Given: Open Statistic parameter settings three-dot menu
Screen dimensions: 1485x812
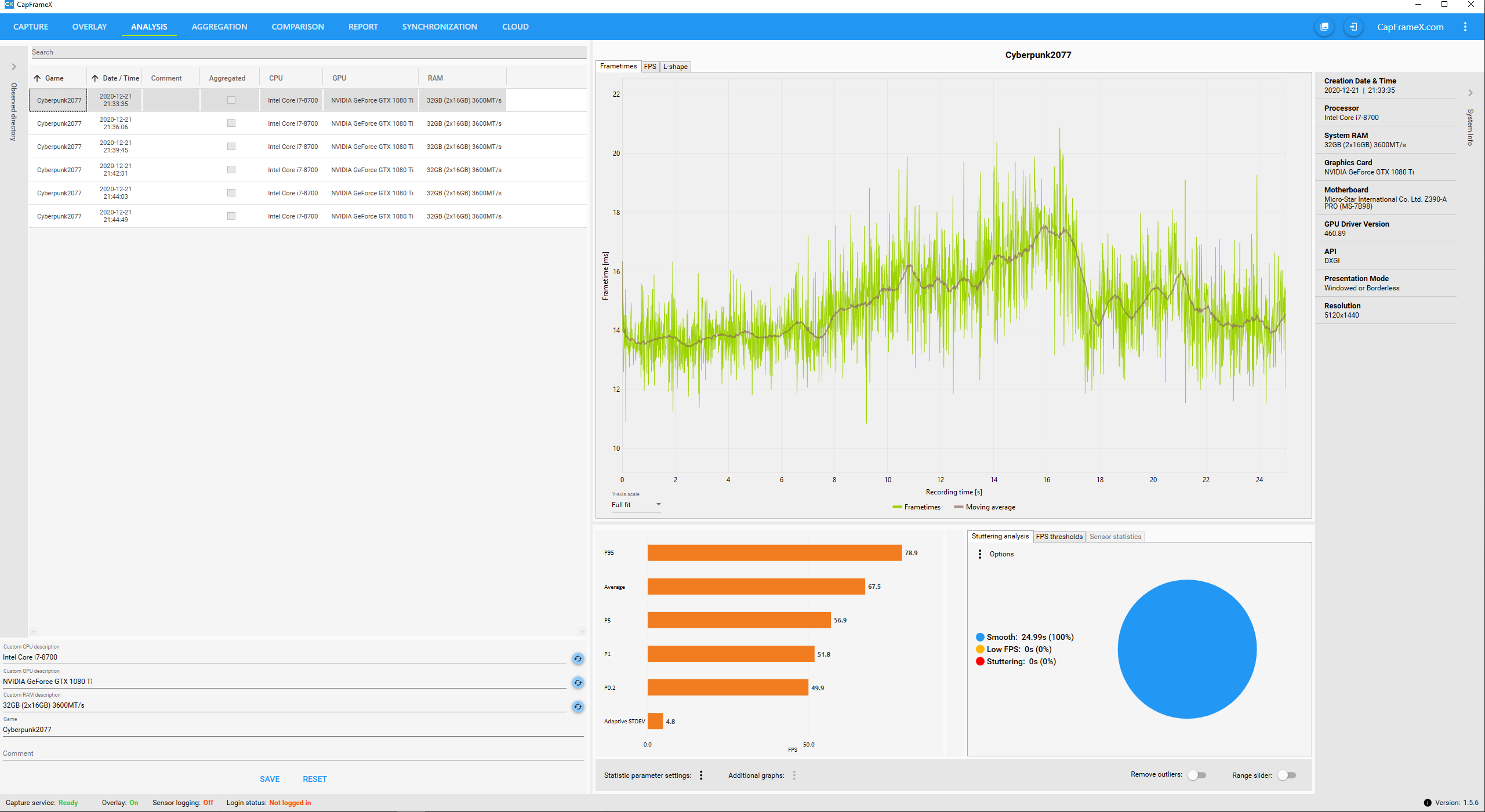Looking at the screenshot, I should [701, 775].
